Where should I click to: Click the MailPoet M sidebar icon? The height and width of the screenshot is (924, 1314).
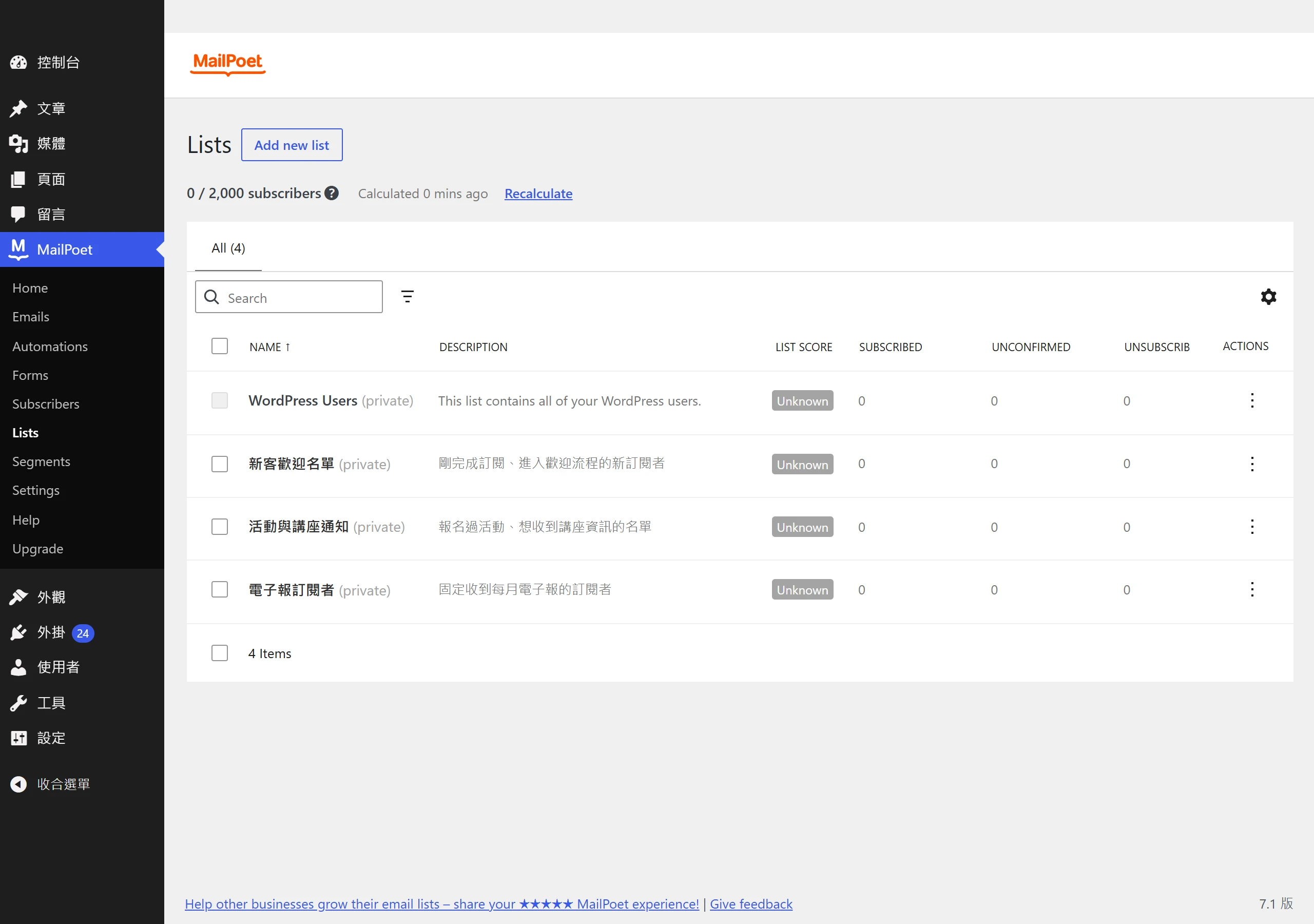[x=18, y=249]
